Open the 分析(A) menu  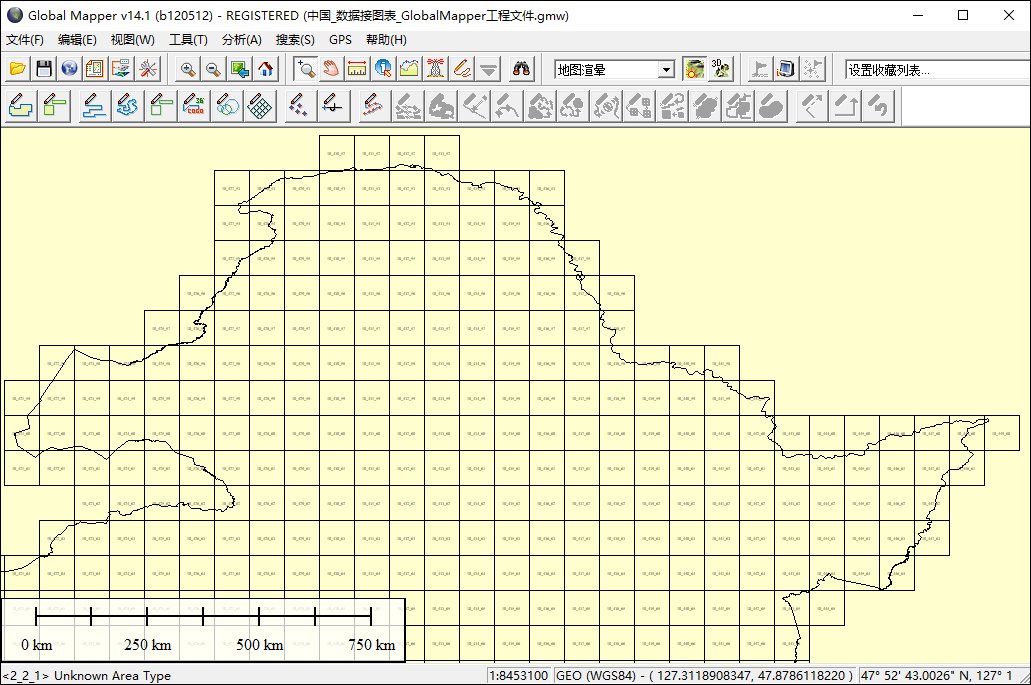click(241, 40)
